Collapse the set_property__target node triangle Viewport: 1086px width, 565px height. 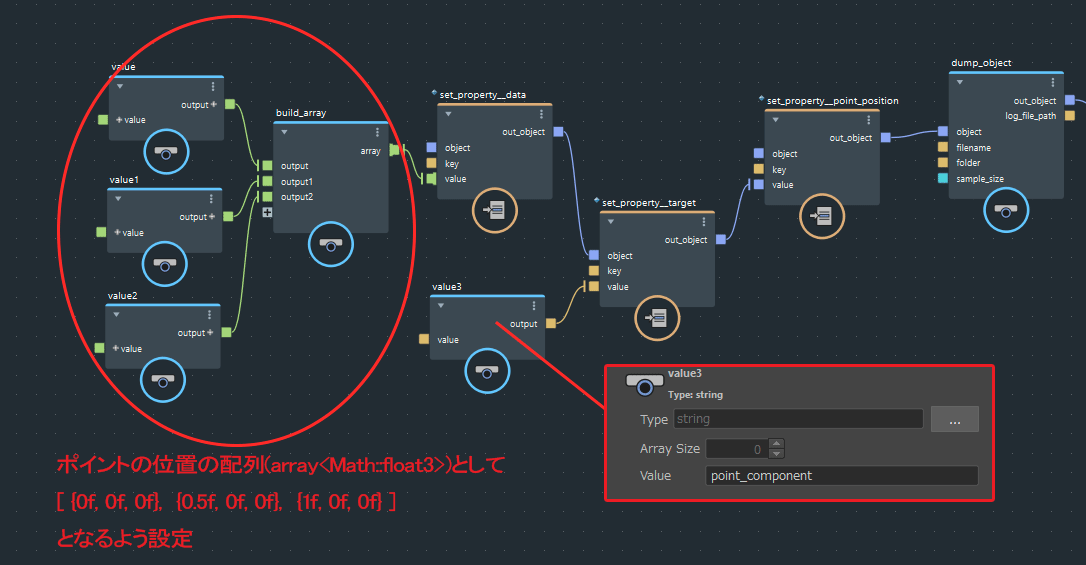(x=610, y=221)
